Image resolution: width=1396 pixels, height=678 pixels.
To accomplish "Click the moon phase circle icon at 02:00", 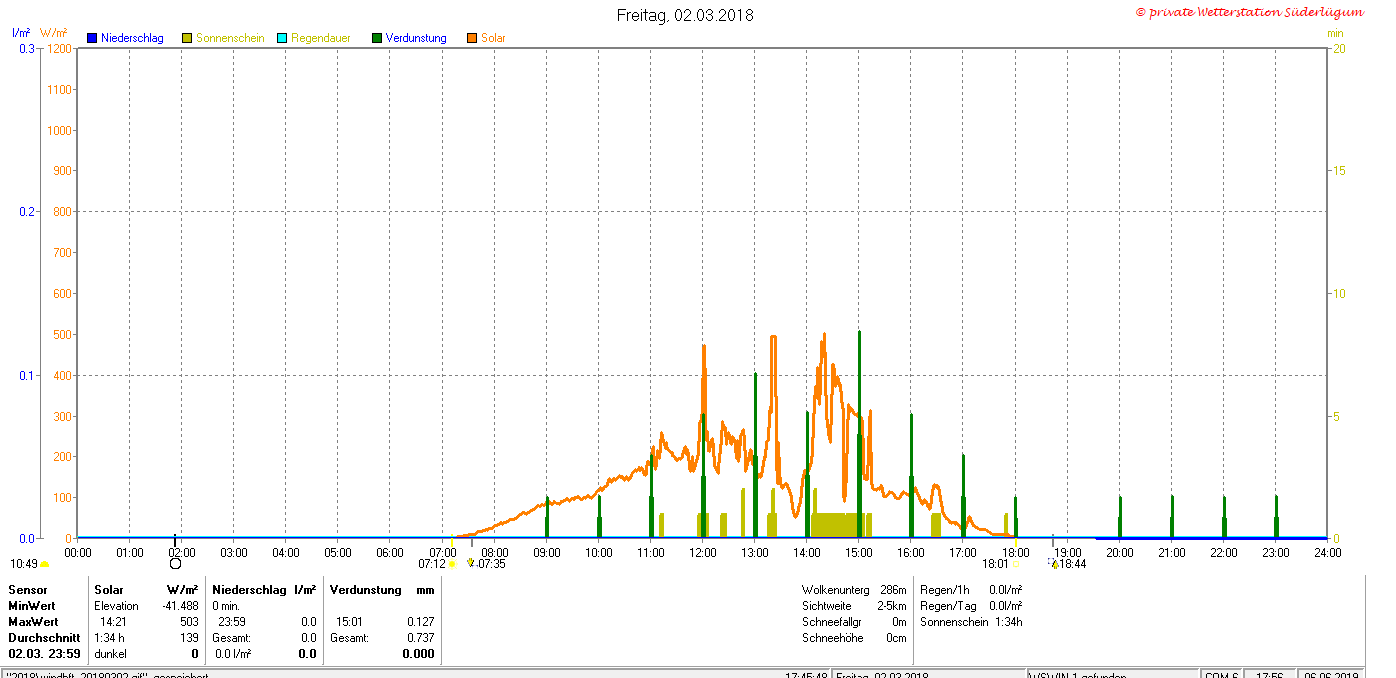I will click(176, 564).
